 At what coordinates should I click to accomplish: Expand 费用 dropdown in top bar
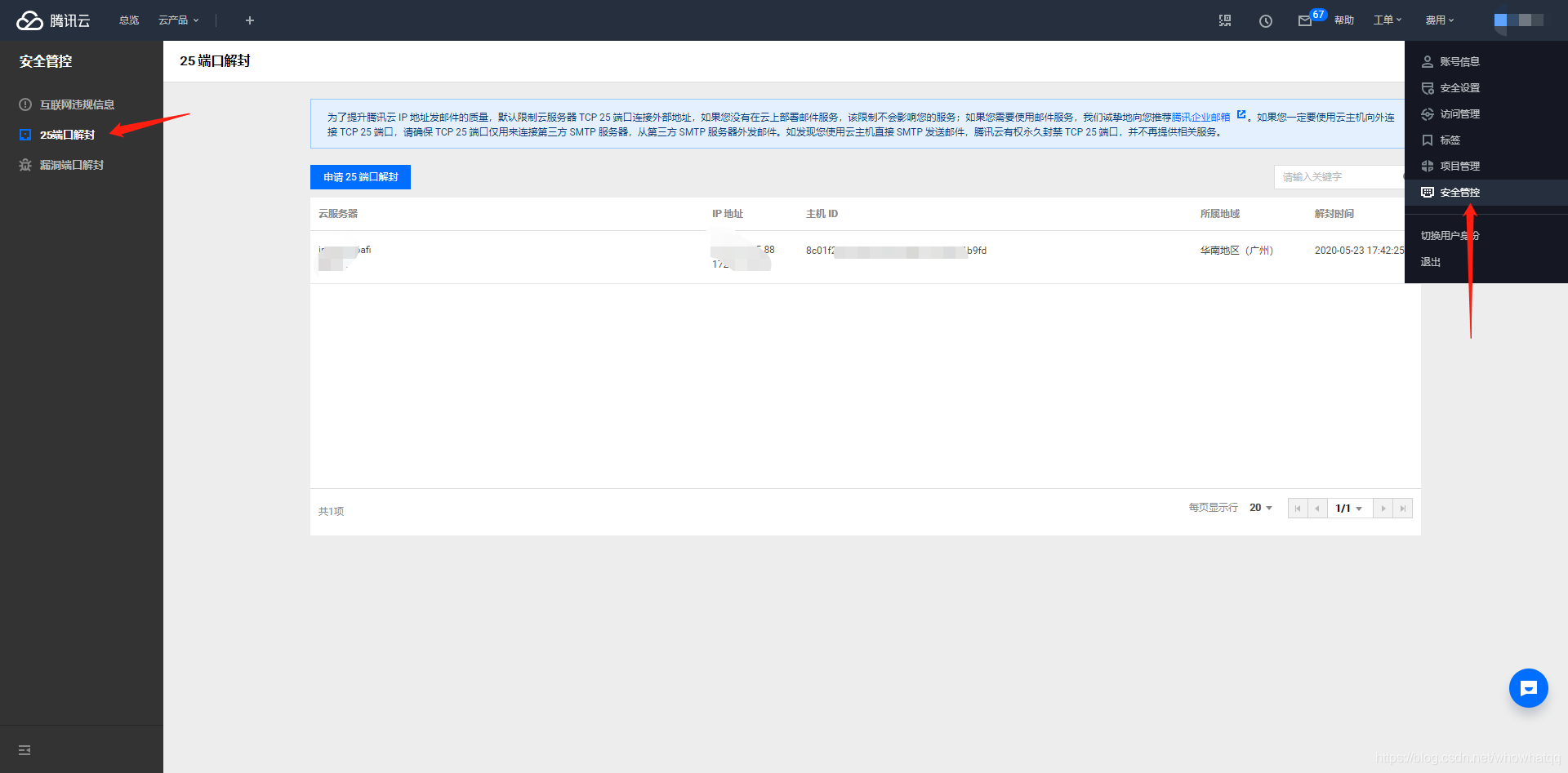coord(1440,20)
